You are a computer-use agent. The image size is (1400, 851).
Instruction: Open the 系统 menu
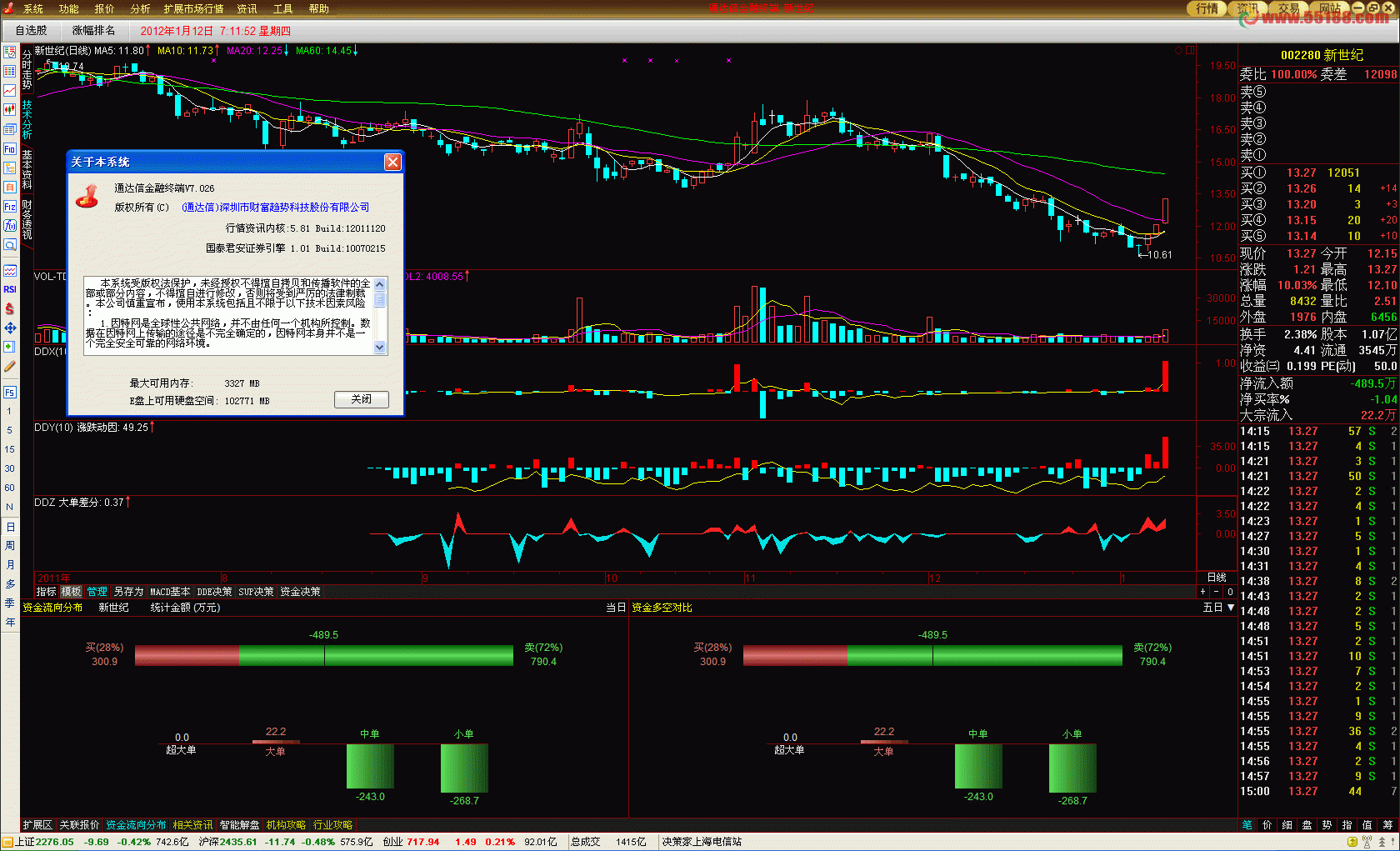click(33, 9)
